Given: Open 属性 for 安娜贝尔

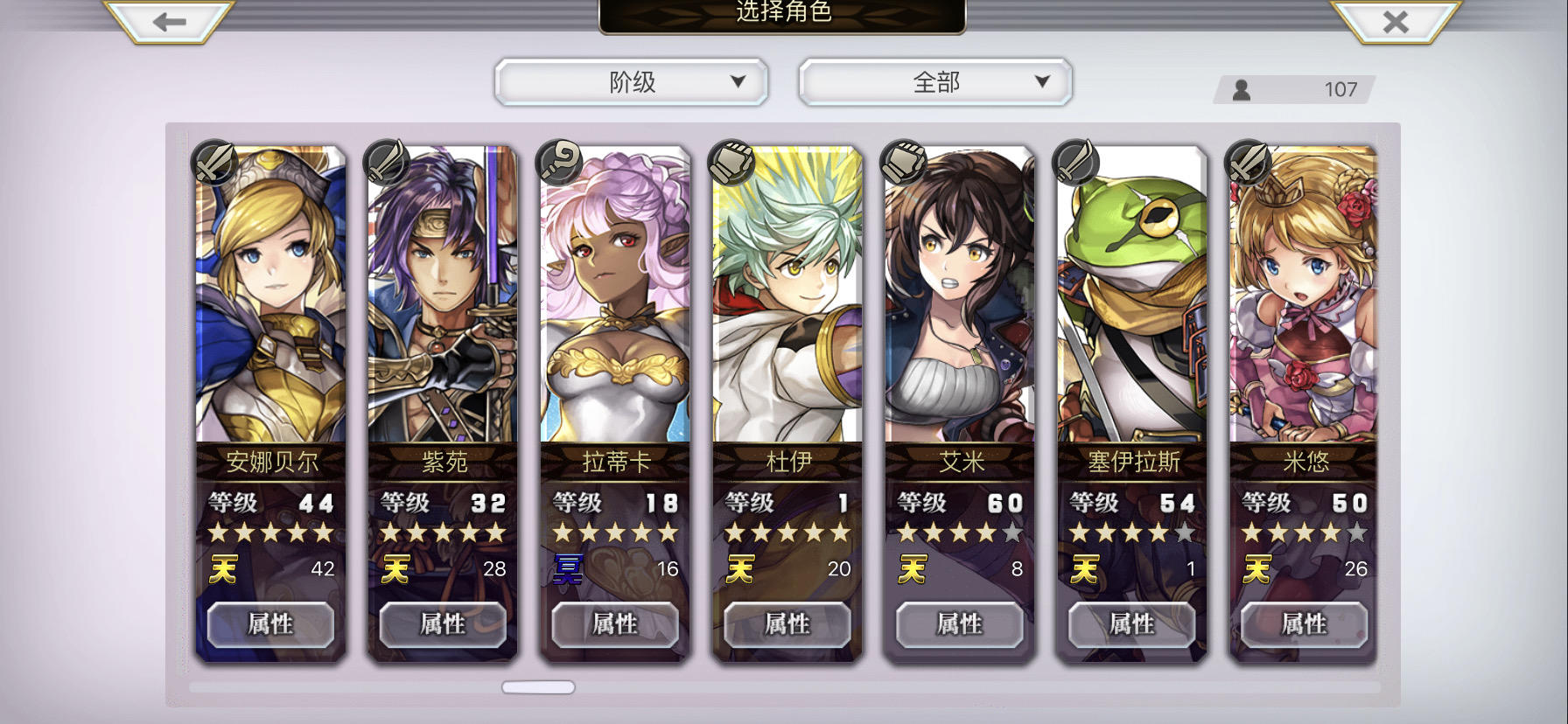Looking at the screenshot, I should 270,624.
